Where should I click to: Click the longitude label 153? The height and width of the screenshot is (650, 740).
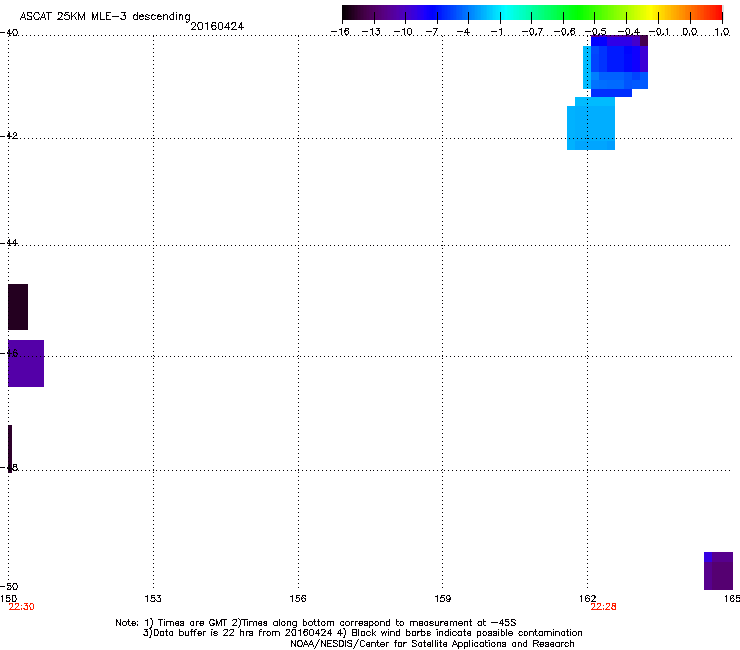pyautogui.click(x=153, y=599)
